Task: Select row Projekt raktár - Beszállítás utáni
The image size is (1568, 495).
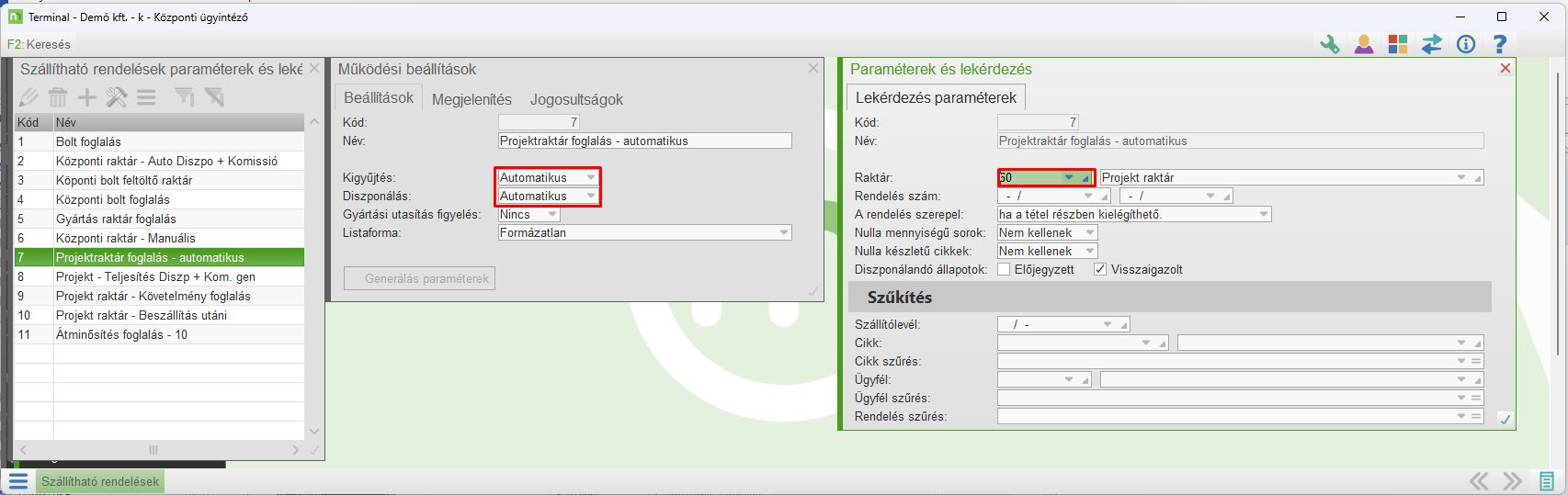Action: 159,315
